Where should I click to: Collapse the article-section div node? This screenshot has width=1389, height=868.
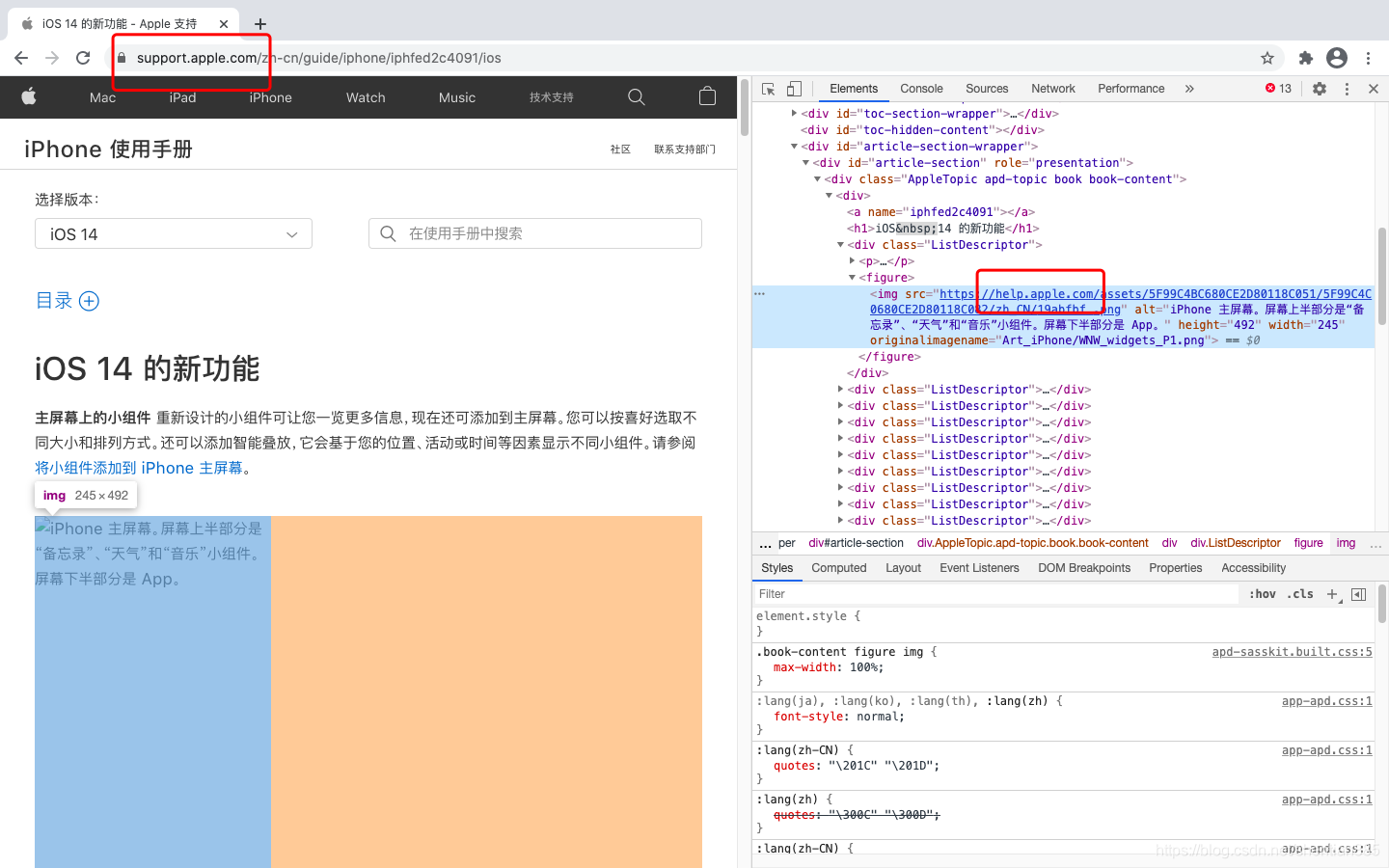806,163
